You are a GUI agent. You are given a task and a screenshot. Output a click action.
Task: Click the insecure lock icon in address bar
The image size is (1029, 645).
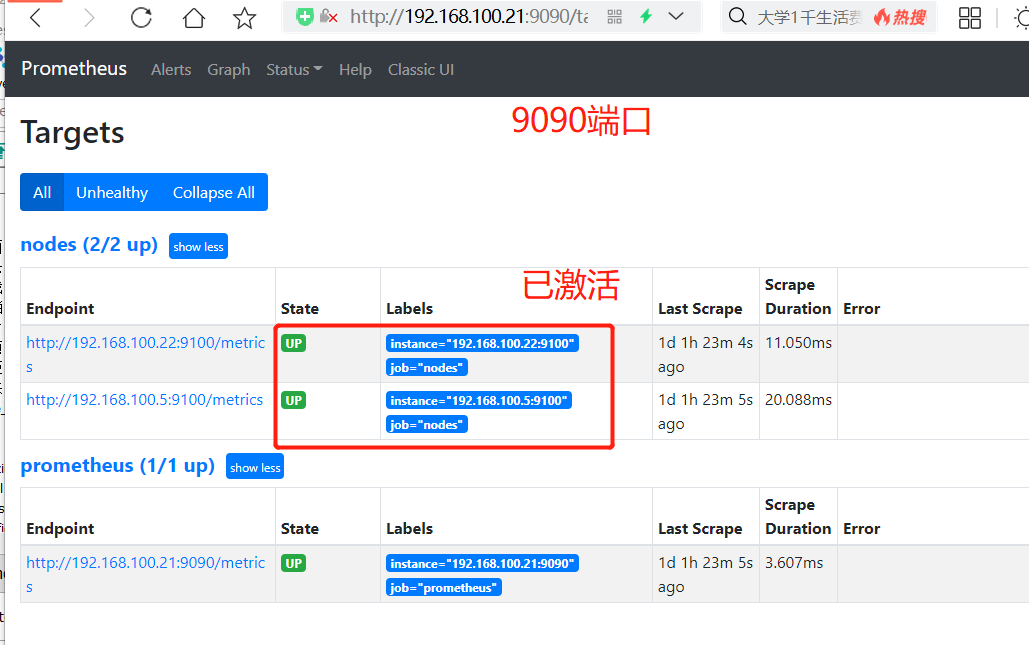click(x=328, y=17)
